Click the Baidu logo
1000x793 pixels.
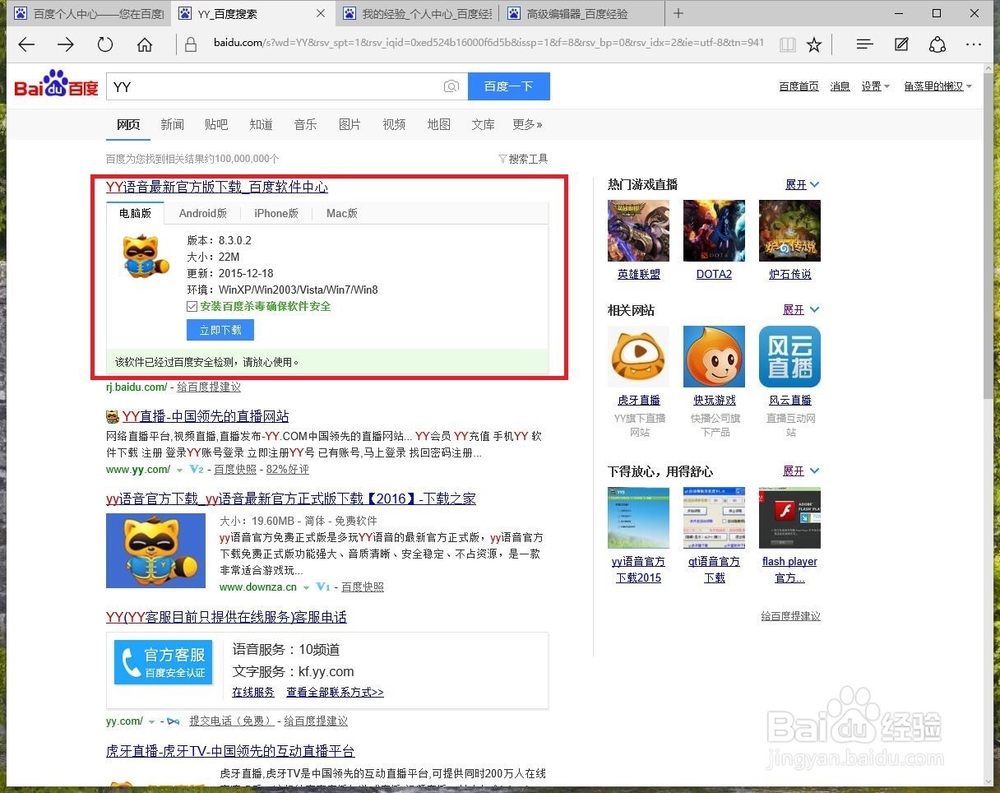click(56, 84)
